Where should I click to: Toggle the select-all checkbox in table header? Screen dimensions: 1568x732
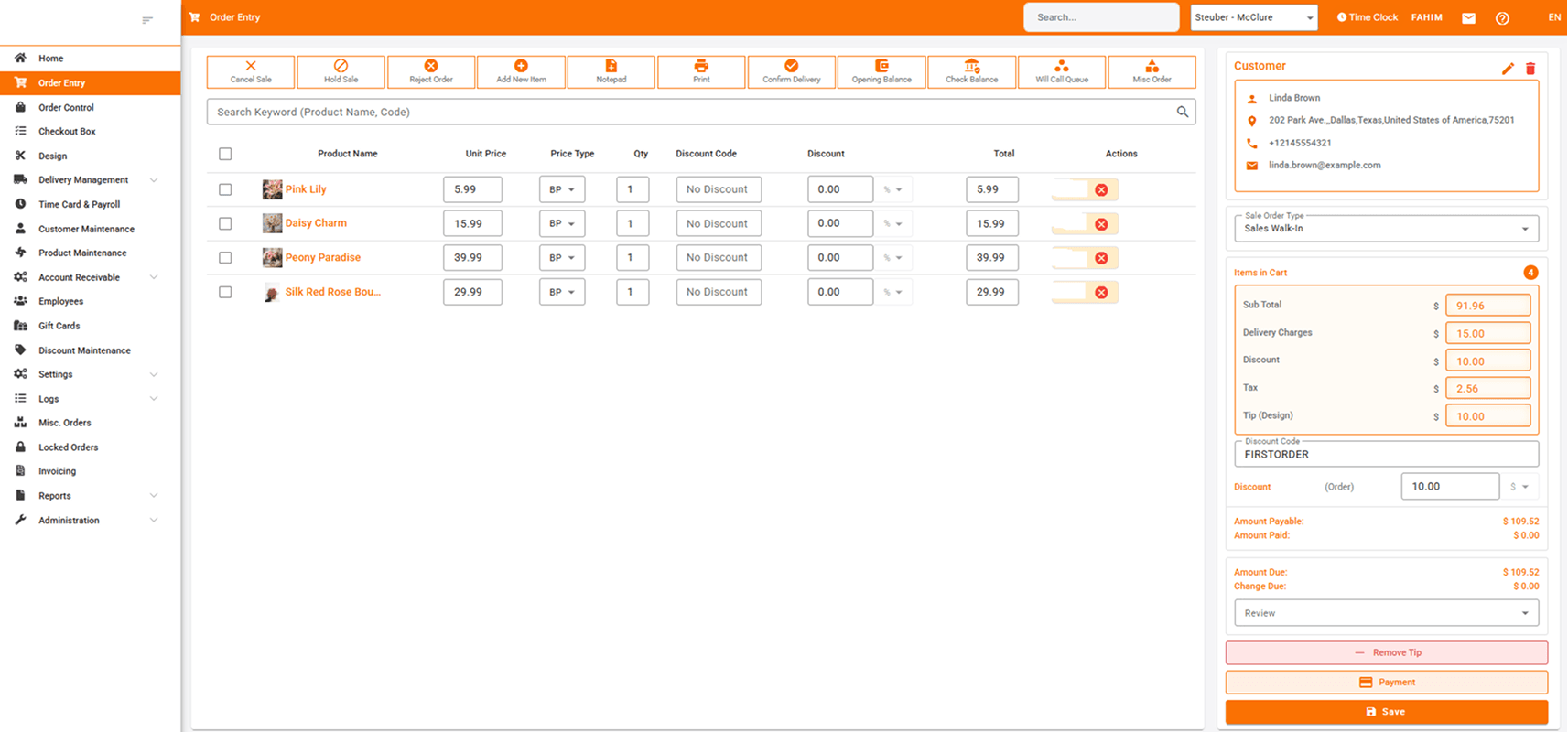pos(225,154)
